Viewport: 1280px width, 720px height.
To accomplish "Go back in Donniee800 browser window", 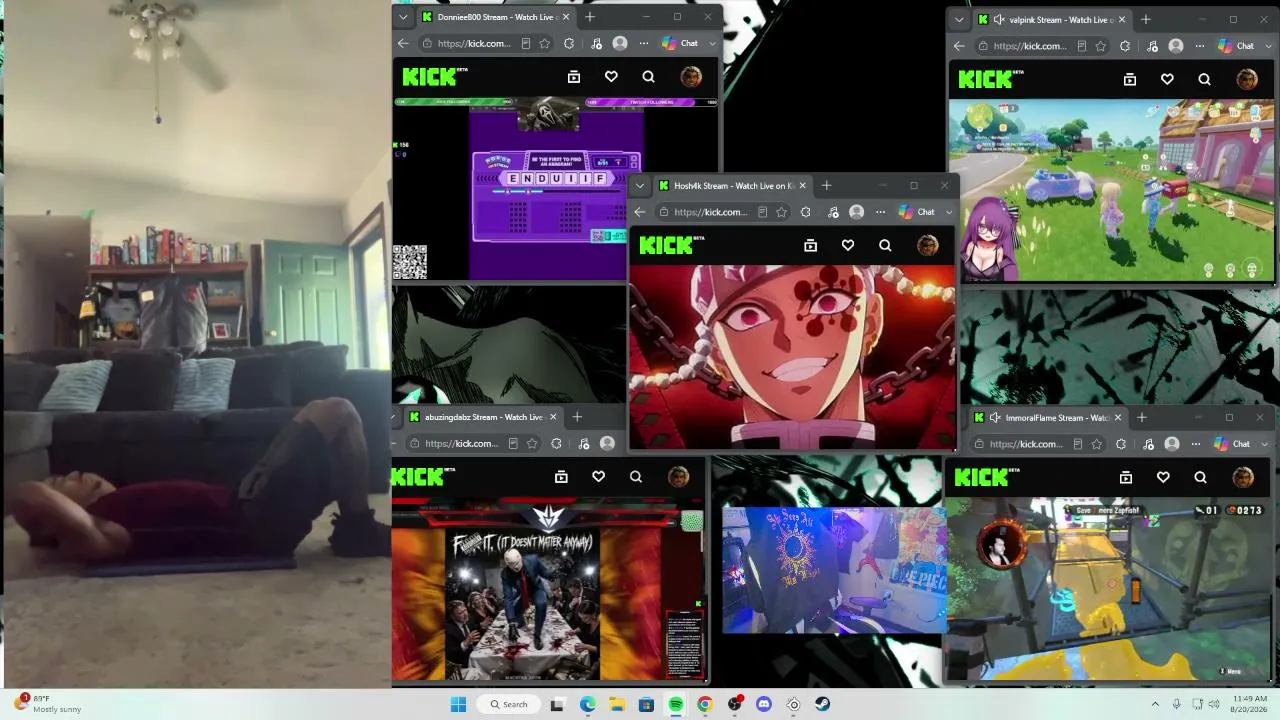I will pyautogui.click(x=403, y=44).
